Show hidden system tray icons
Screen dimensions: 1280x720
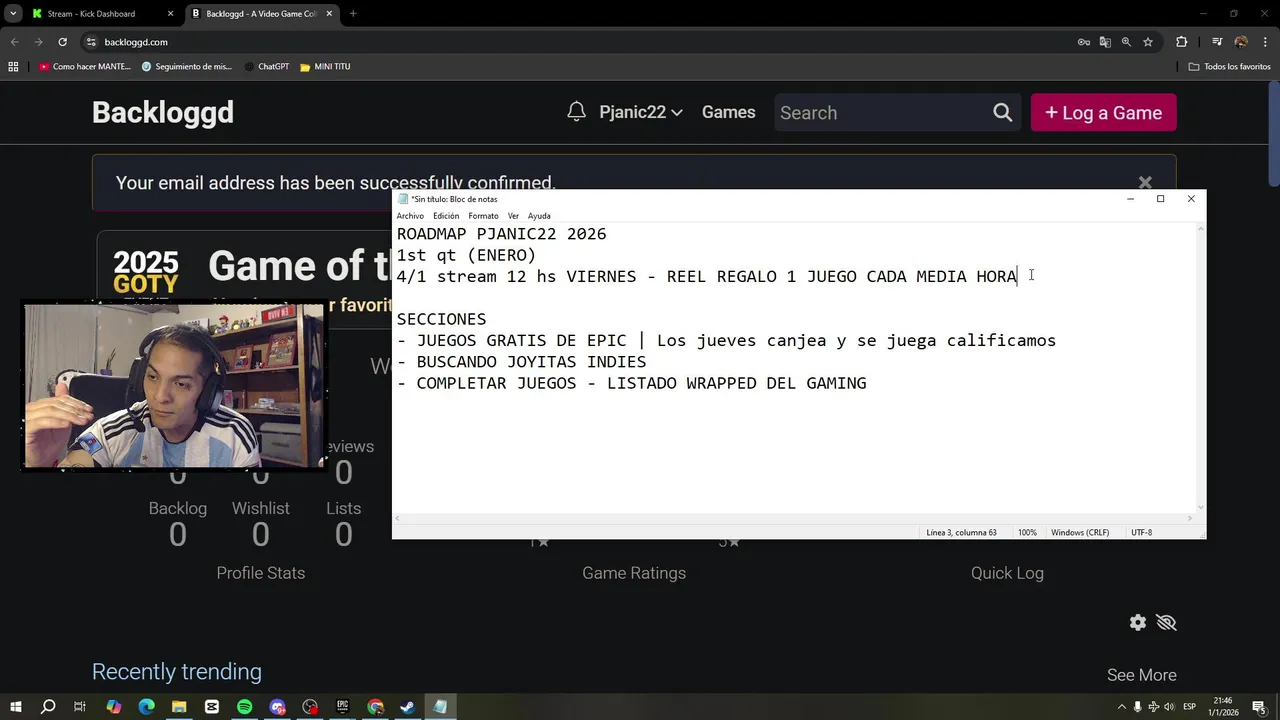(1121, 707)
